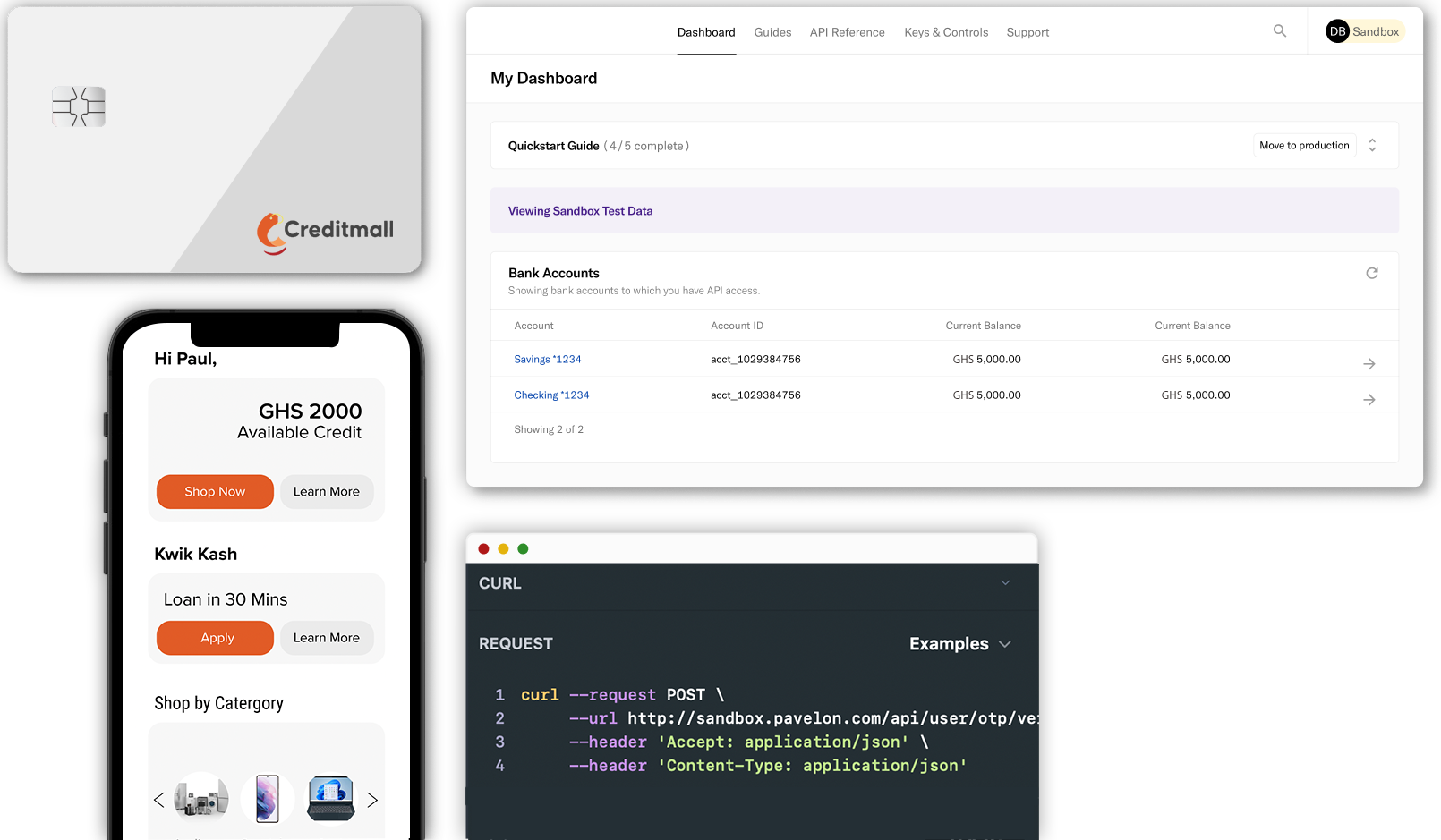Open the CURL language dropdown chevron
1441x840 pixels.
coord(1005,582)
